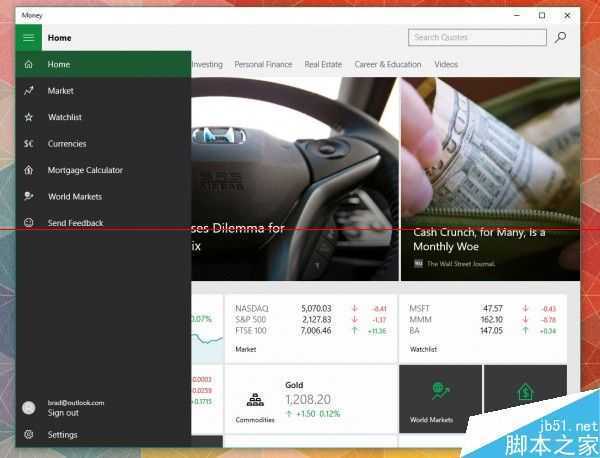The height and width of the screenshot is (458, 600).
Task: Open the Cash Crunch Monthly Woe article
Action: [x=490, y=179]
